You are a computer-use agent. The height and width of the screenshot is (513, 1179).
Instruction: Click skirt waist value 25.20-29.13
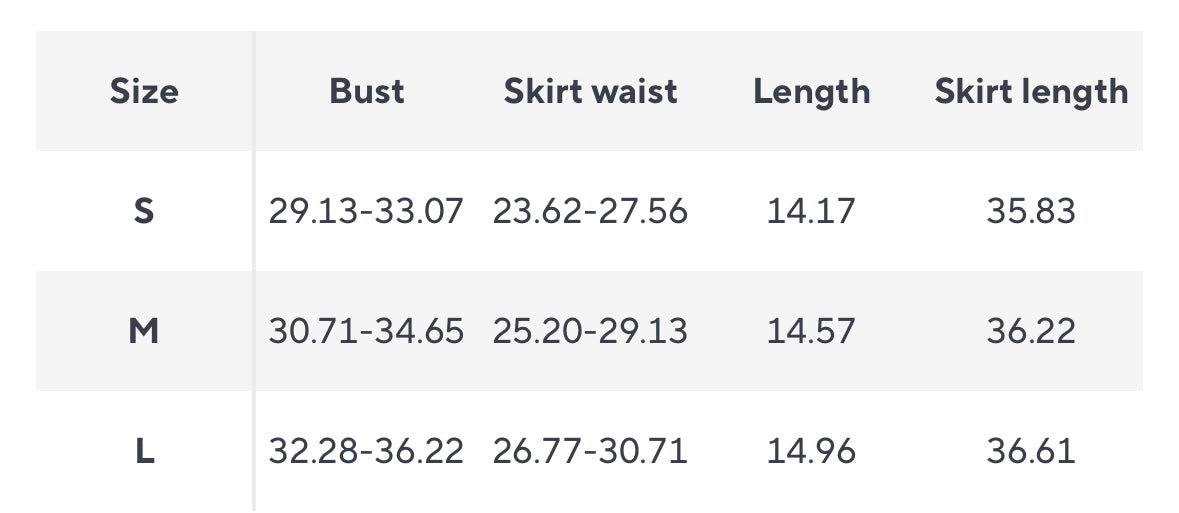(x=590, y=331)
